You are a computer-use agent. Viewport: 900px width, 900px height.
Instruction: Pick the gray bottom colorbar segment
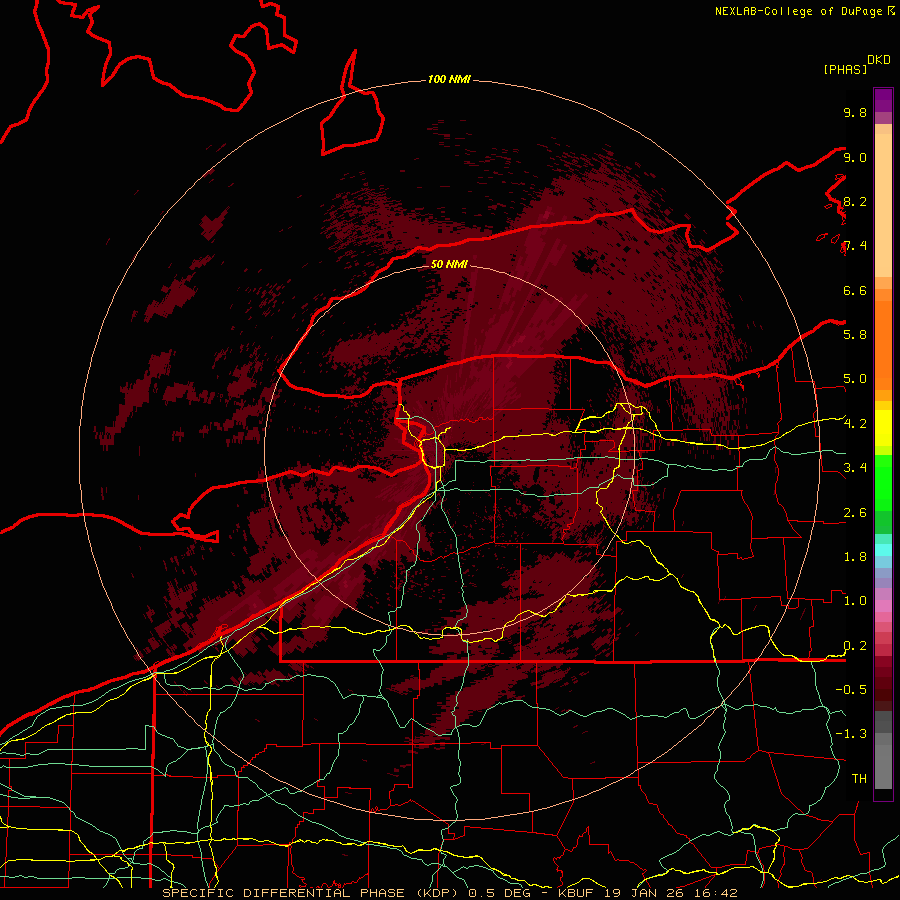(883, 768)
